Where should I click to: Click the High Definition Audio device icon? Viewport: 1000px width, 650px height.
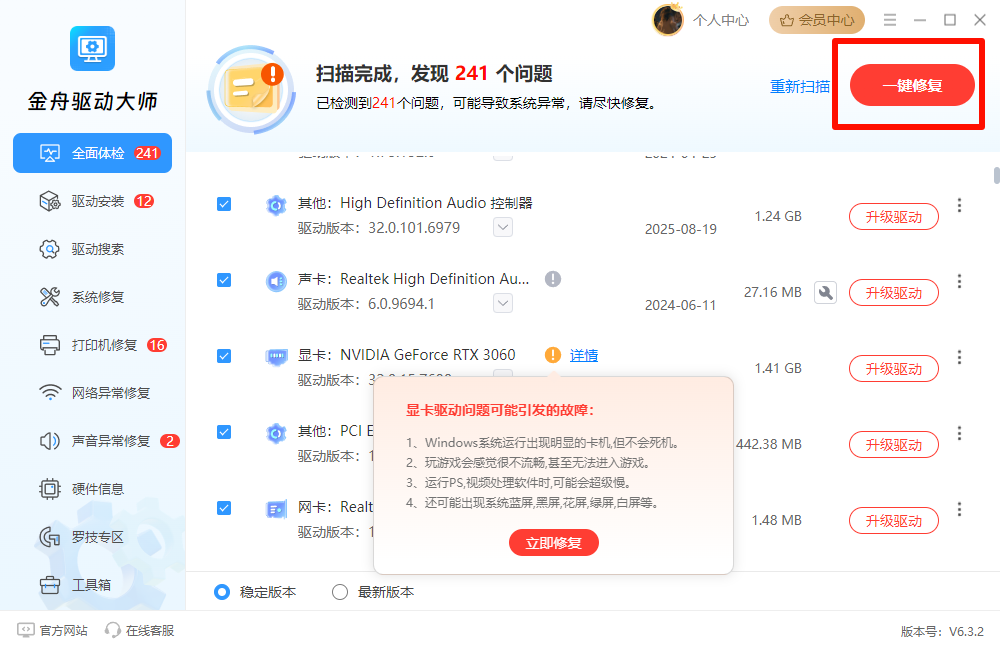(276, 205)
